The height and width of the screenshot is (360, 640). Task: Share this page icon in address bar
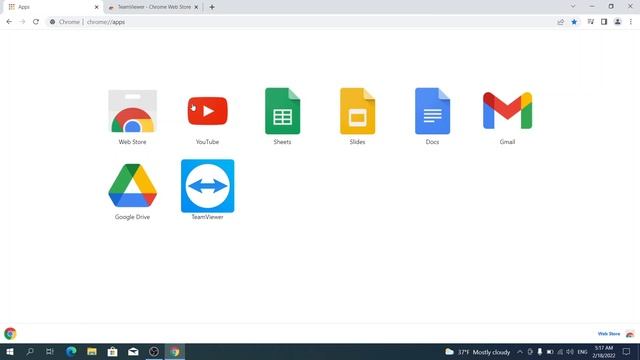point(560,22)
